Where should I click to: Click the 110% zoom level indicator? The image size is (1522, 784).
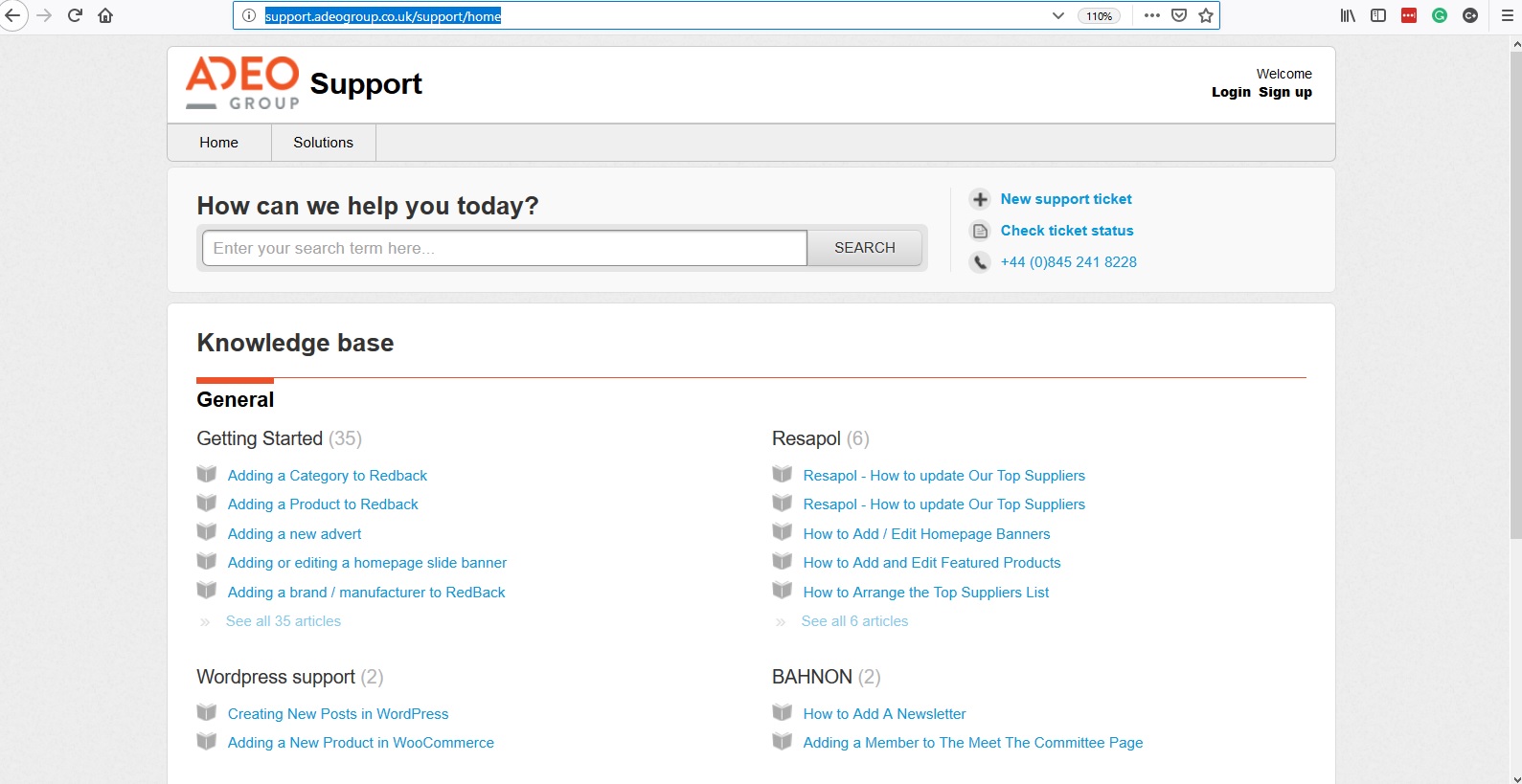click(x=1099, y=15)
